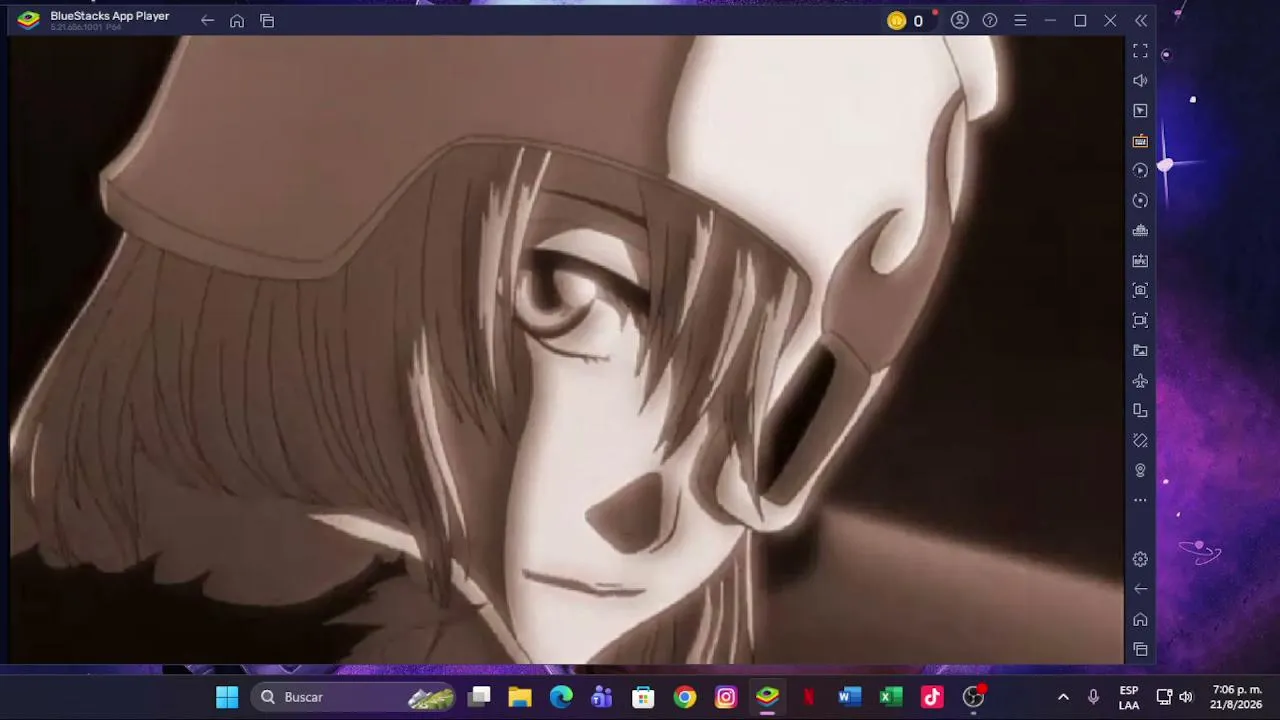Set location from the sidebar pin icon

click(x=1140, y=470)
